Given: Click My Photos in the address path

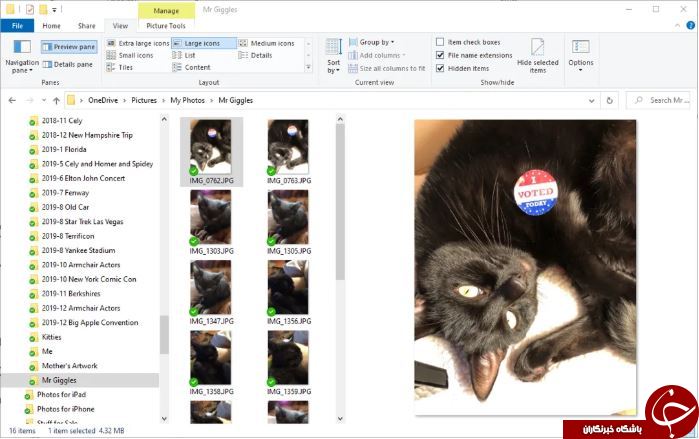Looking at the screenshot, I should pos(187,100).
